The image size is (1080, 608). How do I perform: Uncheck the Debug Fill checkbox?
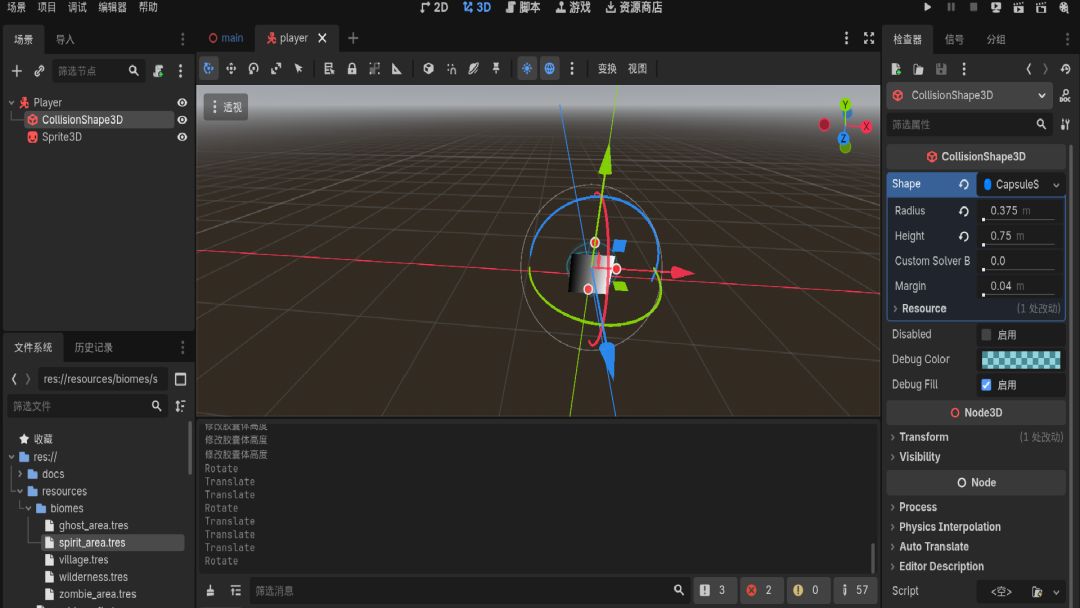pyautogui.click(x=986, y=385)
